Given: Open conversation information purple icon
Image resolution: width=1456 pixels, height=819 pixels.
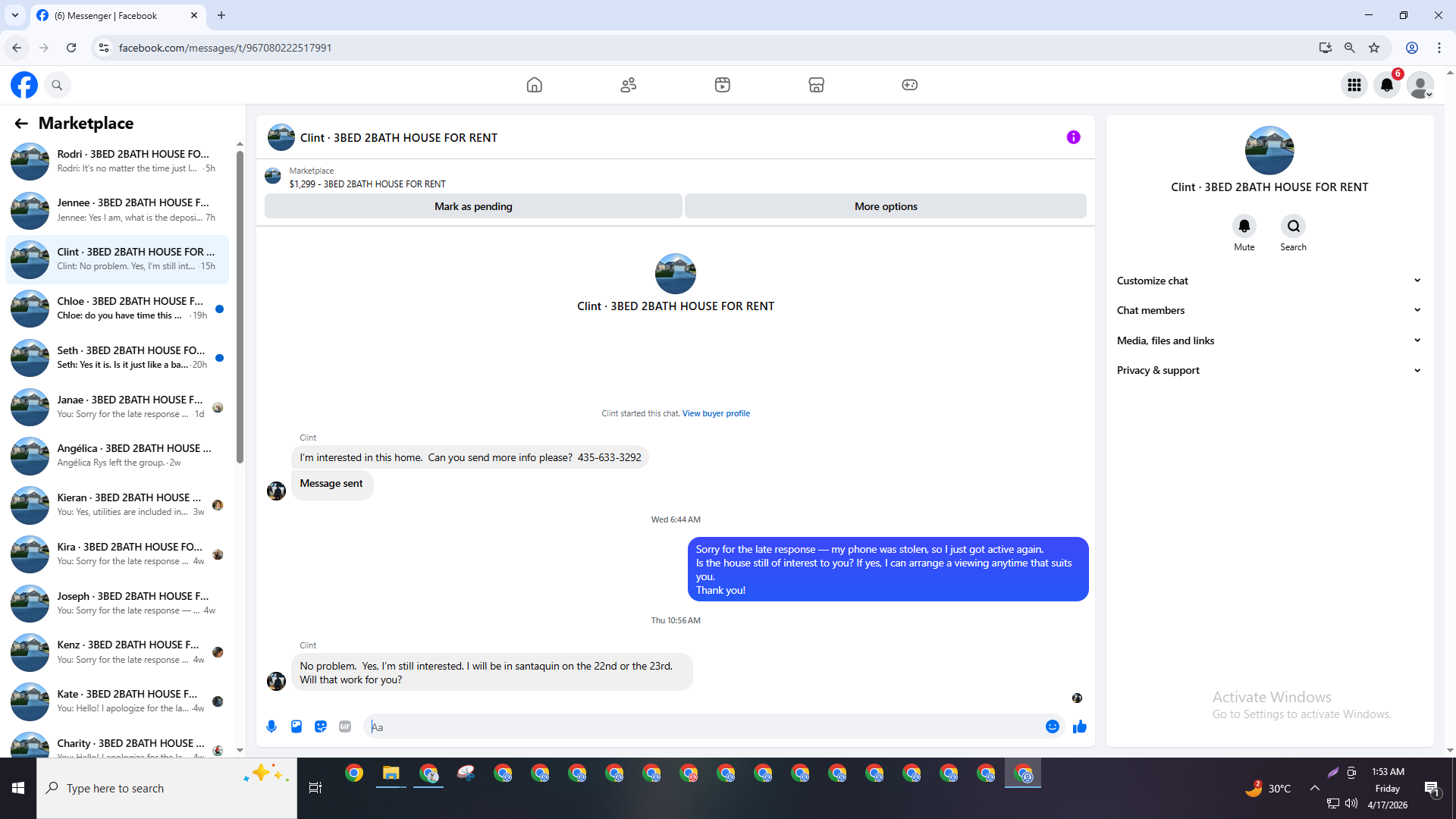Looking at the screenshot, I should [1074, 137].
